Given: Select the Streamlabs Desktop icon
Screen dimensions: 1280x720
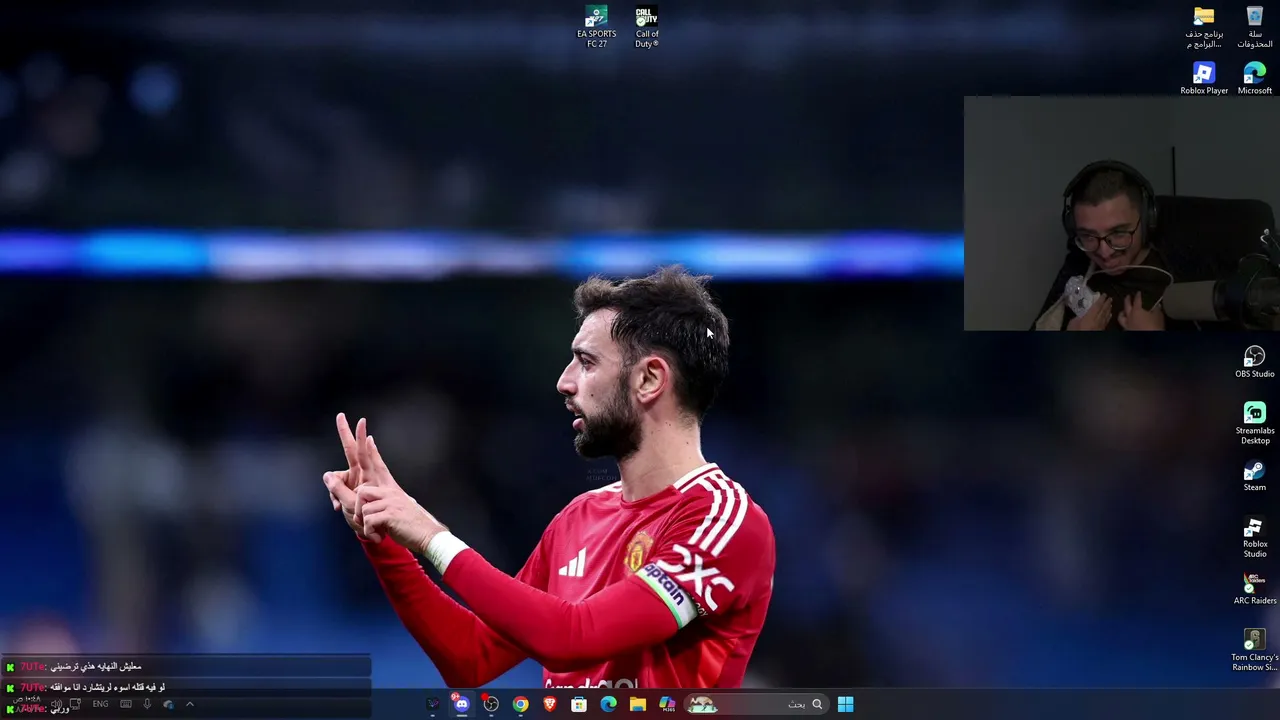Looking at the screenshot, I should coord(1255,424).
